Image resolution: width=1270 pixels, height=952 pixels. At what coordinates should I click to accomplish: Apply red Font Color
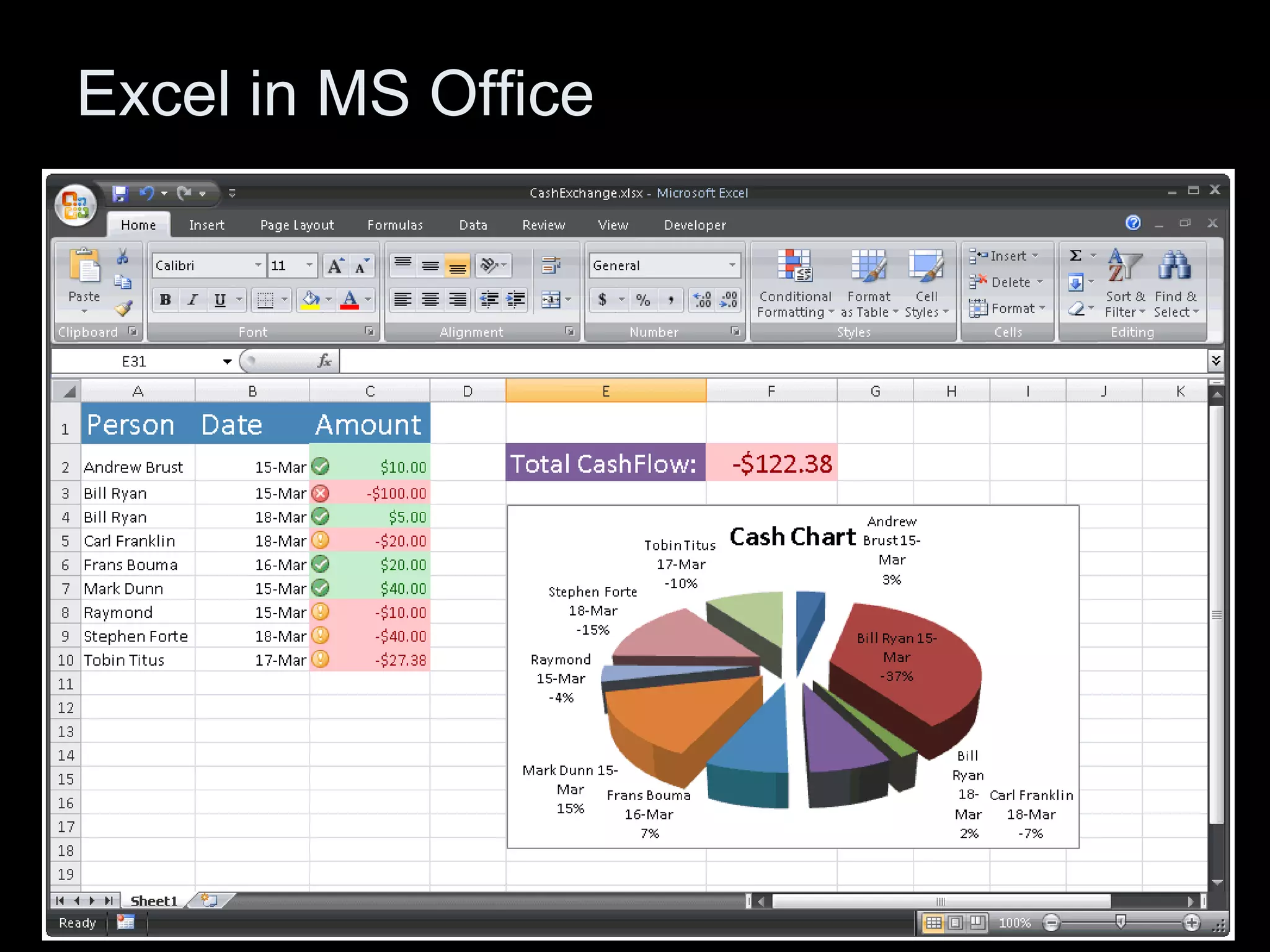point(350,301)
